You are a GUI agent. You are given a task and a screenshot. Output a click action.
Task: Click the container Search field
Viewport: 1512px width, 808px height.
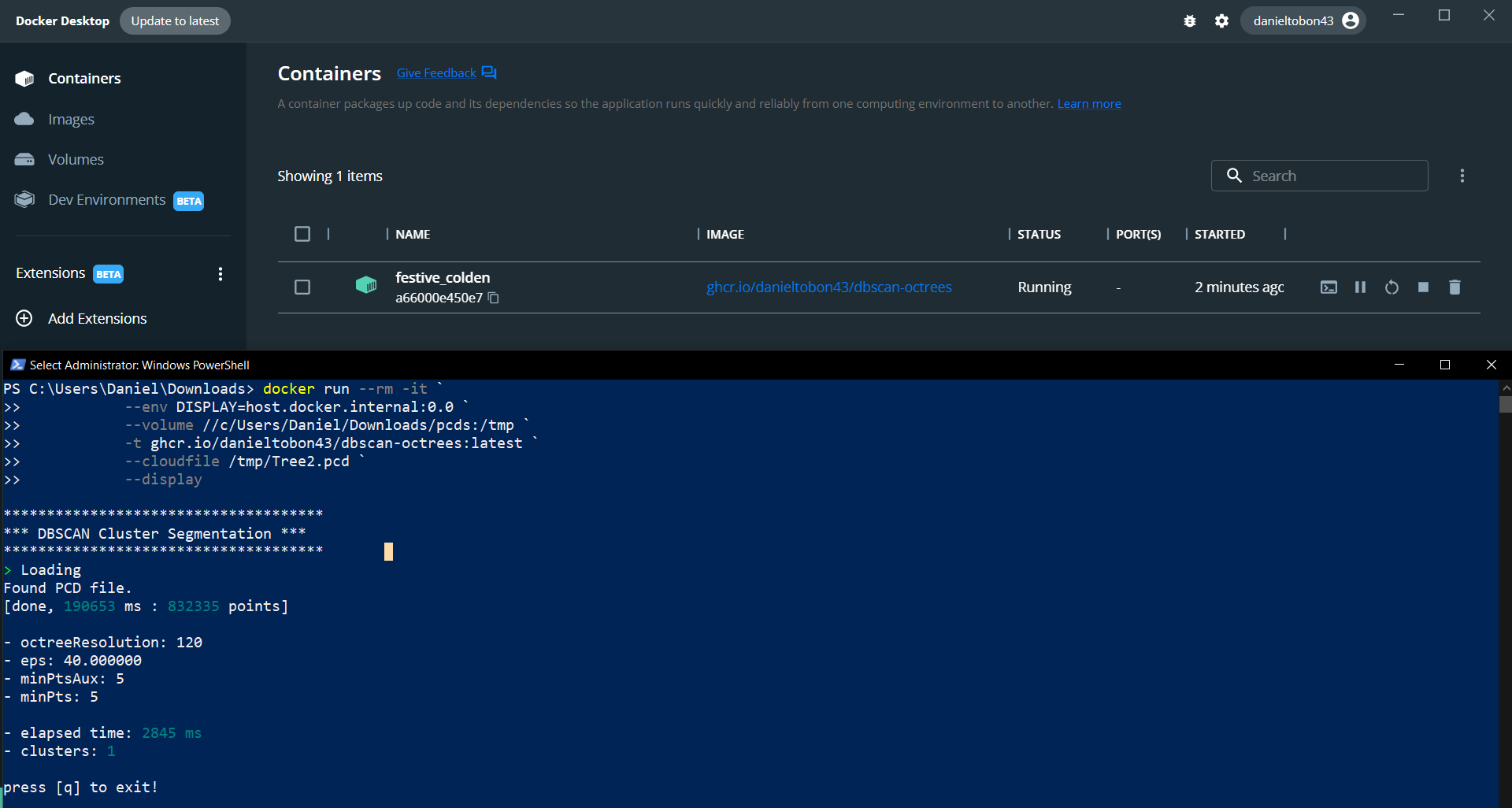pyautogui.click(x=1319, y=176)
